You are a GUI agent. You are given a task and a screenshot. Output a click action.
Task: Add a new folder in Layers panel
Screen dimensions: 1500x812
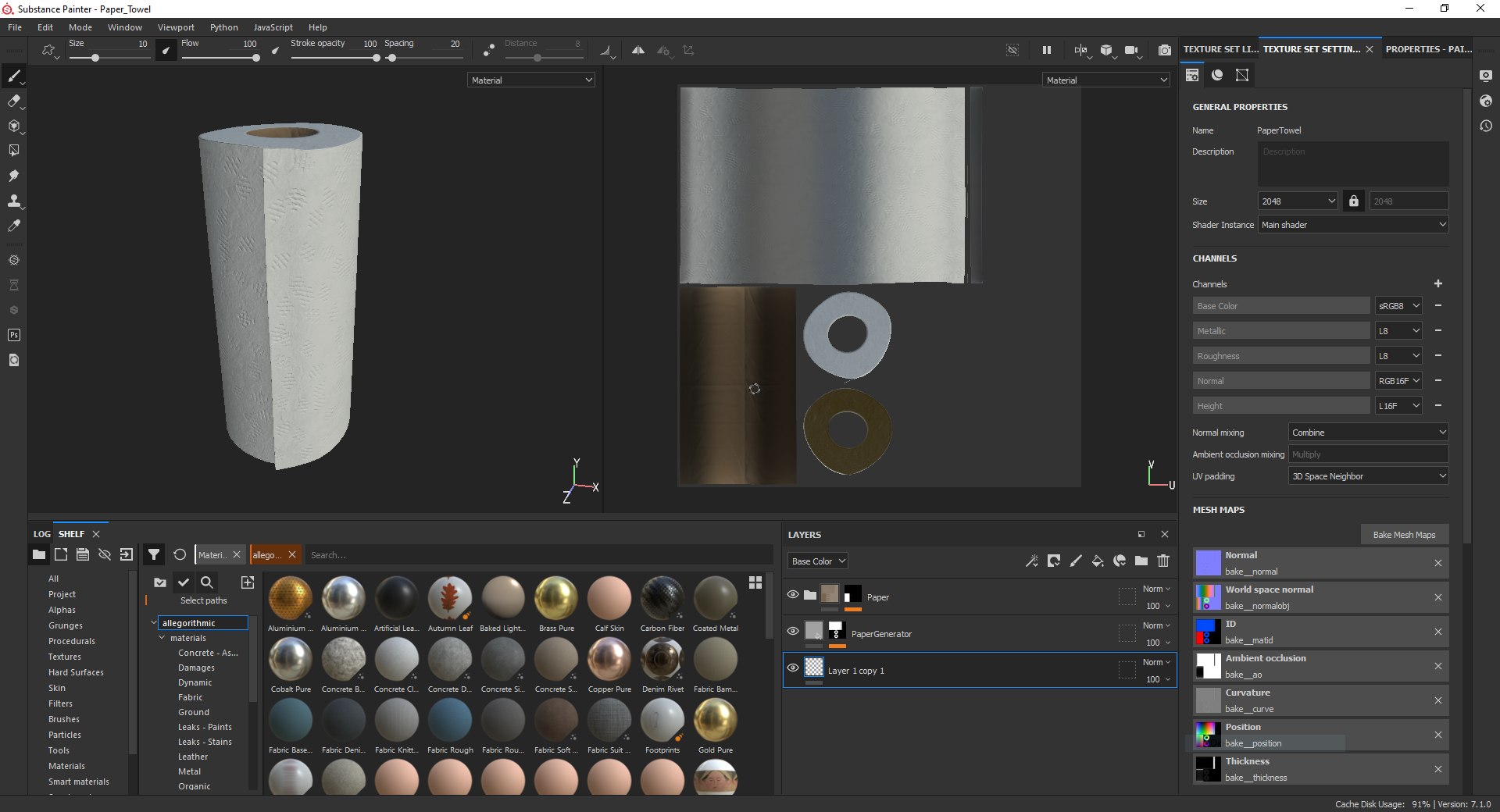pos(1141,561)
